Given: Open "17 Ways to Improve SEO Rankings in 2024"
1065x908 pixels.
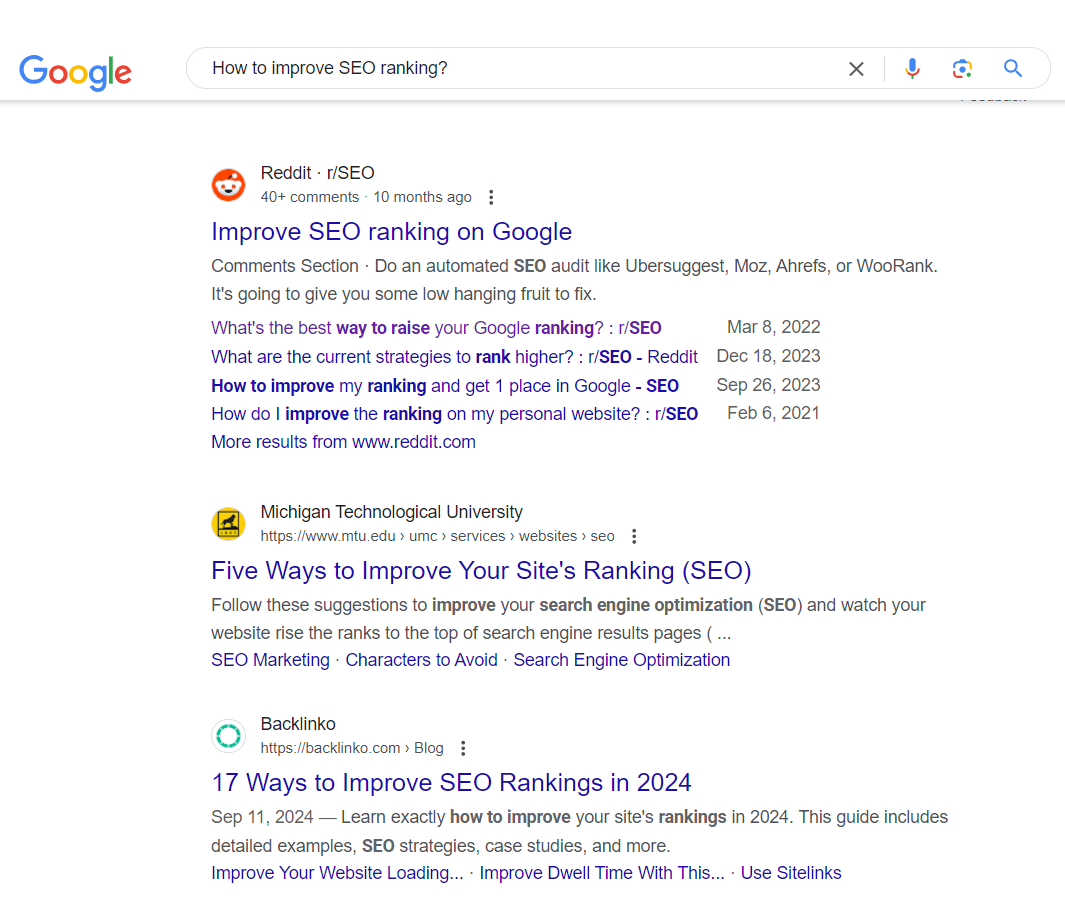Looking at the screenshot, I should (x=451, y=783).
